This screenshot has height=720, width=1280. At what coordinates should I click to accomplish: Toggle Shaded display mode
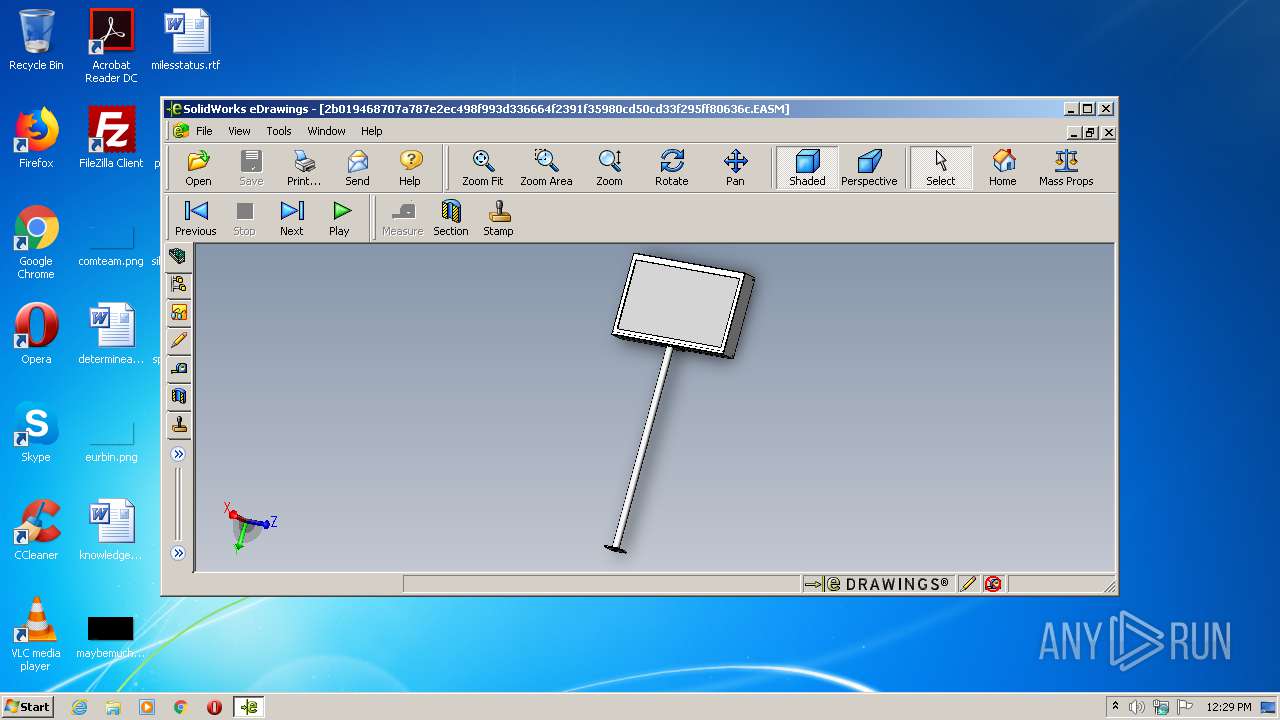tap(807, 167)
